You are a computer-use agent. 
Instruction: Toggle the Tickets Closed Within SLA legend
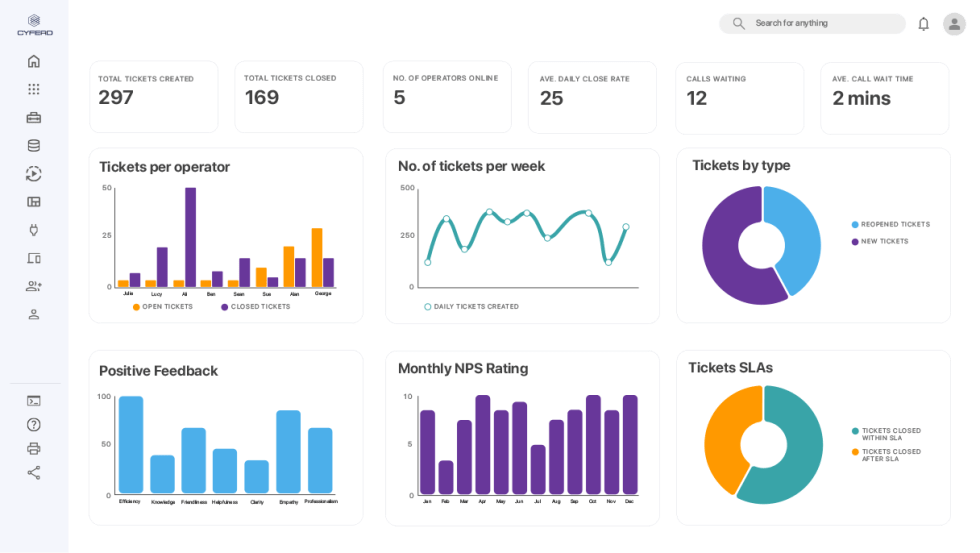(x=886, y=434)
